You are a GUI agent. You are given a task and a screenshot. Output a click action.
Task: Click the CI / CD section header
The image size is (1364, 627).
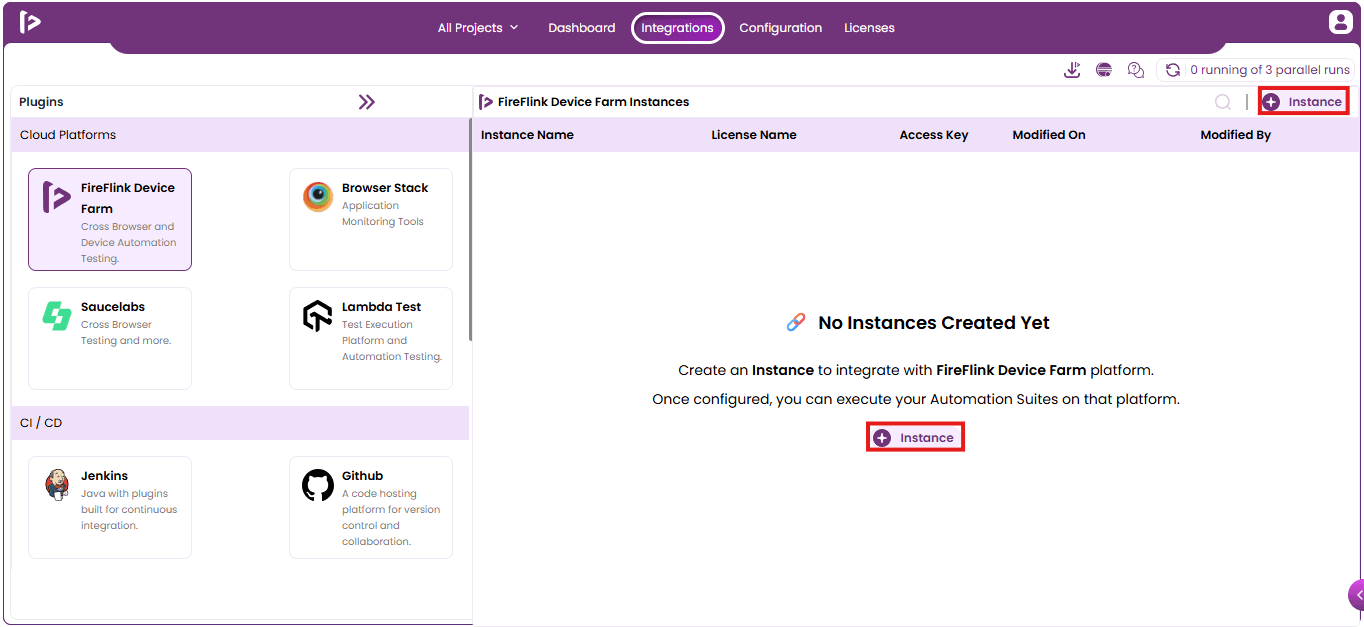pyautogui.click(x=240, y=423)
